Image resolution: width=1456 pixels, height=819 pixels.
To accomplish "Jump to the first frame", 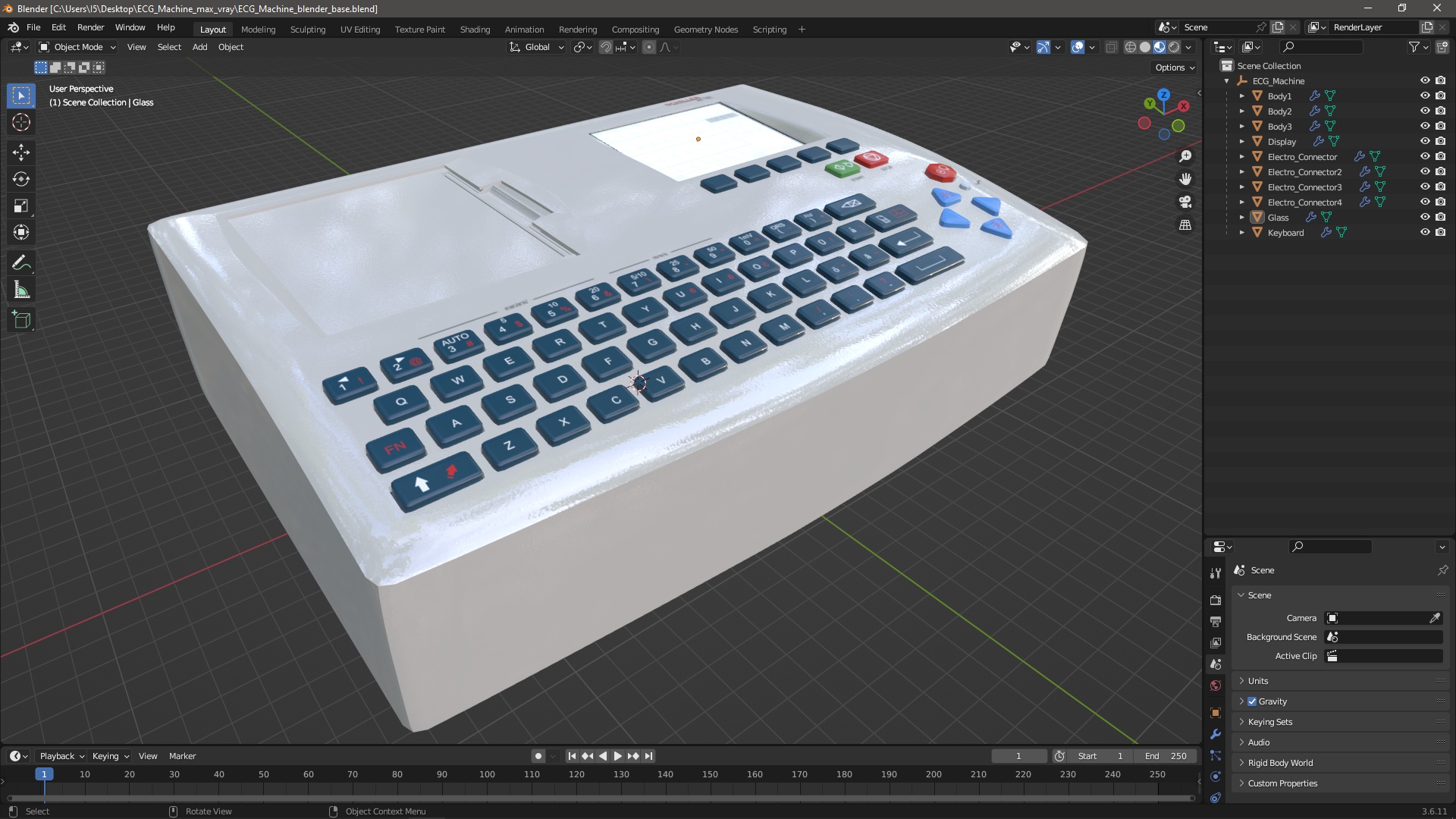I will click(x=573, y=756).
